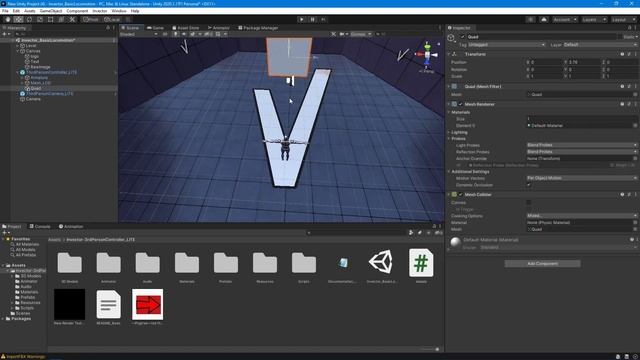Open the Materials folder in asset grid
Viewport: 640px width, 360px height.
[x=187, y=262]
